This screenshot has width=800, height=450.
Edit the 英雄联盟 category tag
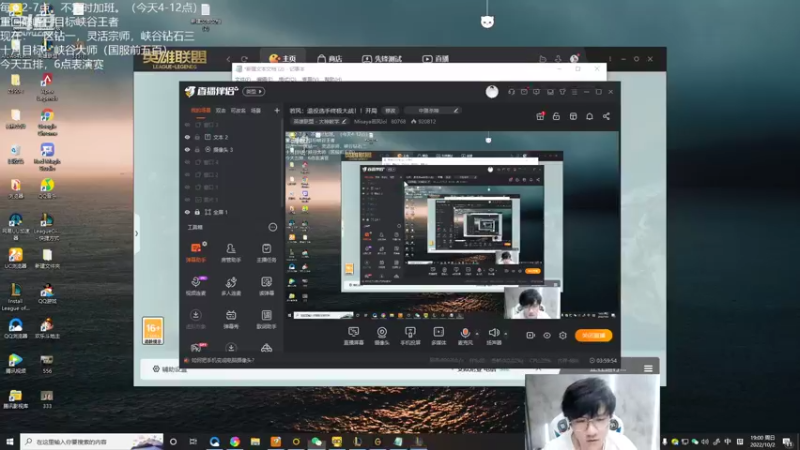[x=319, y=121]
